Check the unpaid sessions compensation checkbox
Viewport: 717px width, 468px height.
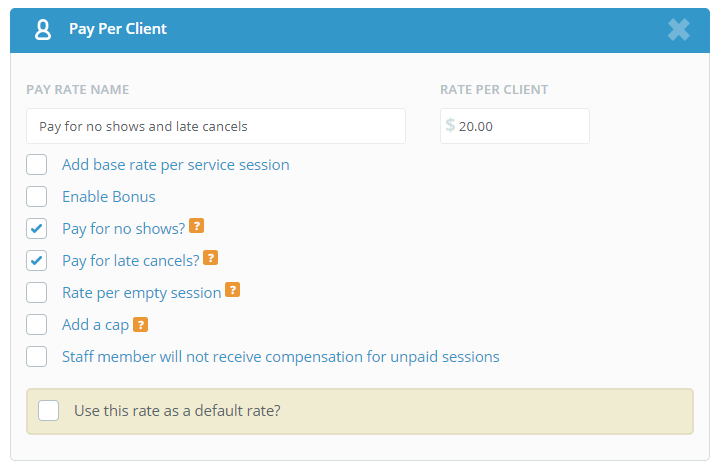(37, 357)
